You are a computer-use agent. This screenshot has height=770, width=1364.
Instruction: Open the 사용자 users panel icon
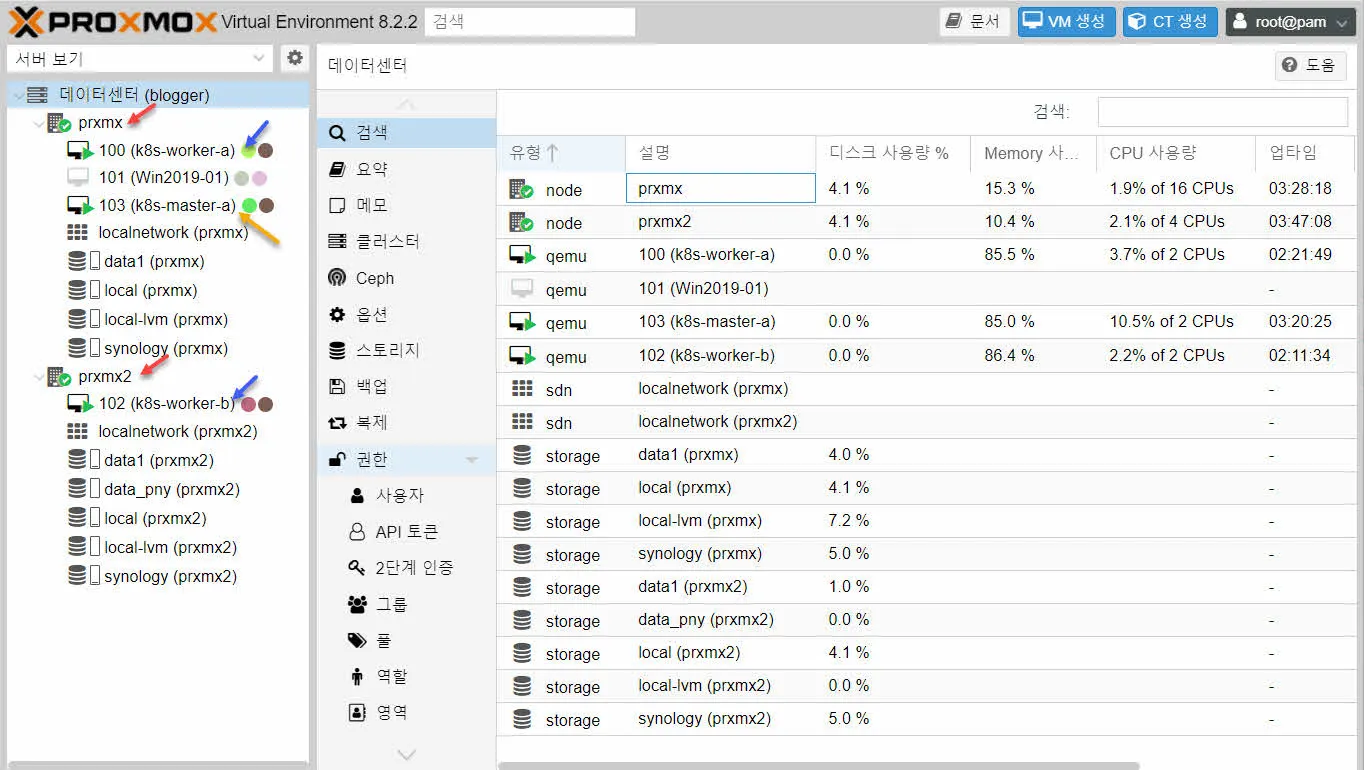pyautogui.click(x=357, y=495)
